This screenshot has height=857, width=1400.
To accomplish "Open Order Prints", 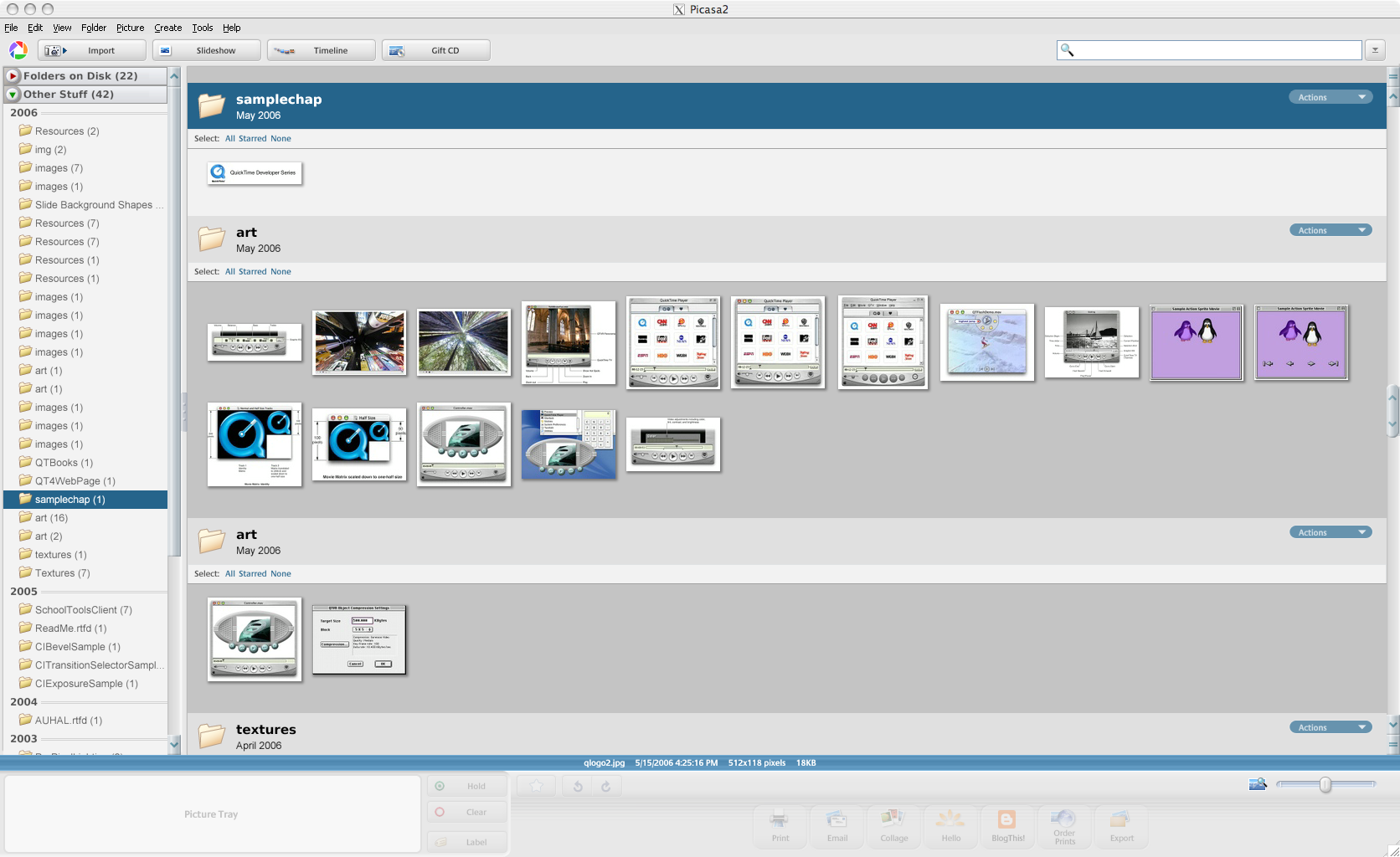I will pos(1064,827).
